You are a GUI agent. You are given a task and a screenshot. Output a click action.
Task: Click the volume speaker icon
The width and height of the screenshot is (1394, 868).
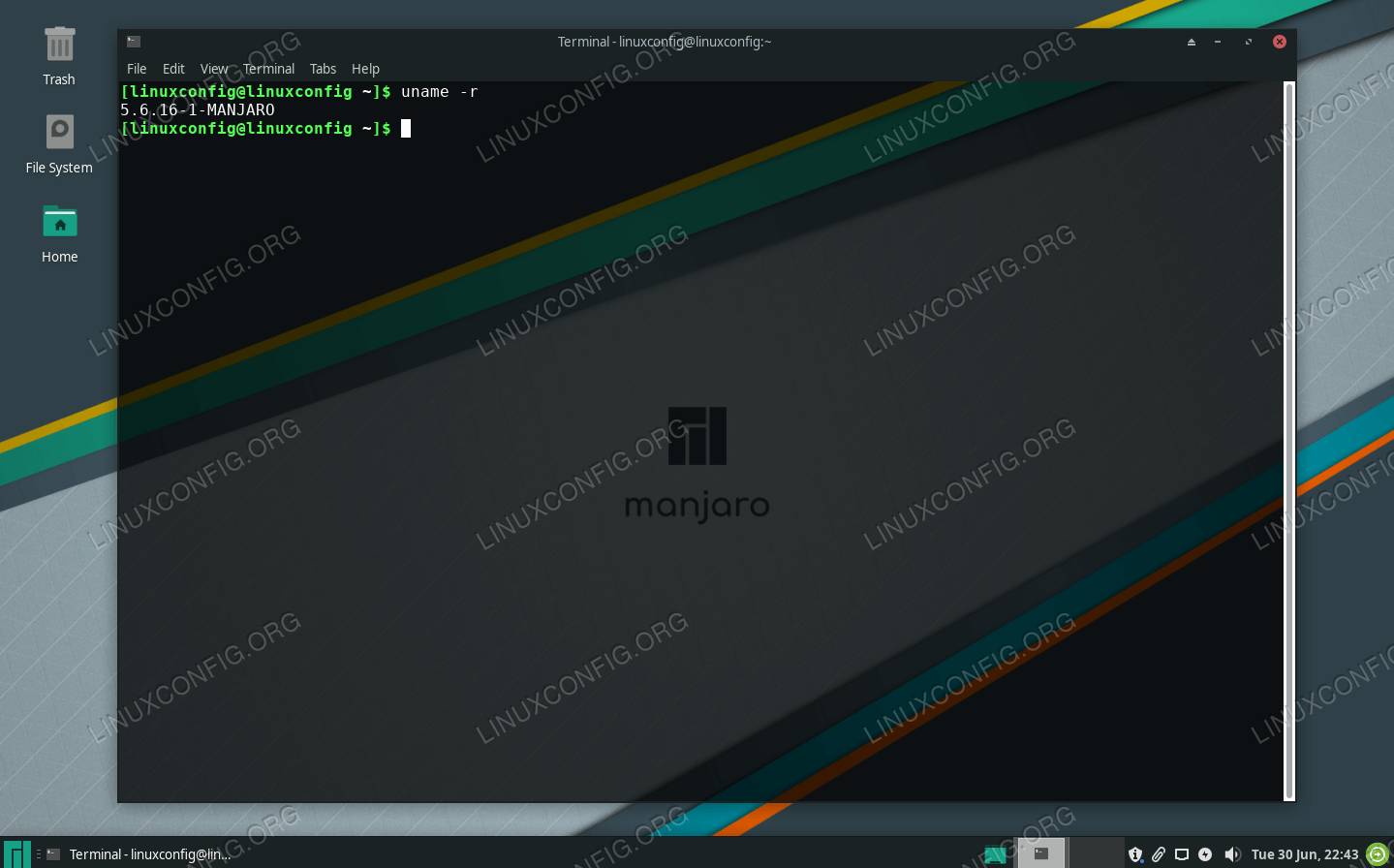1232,854
